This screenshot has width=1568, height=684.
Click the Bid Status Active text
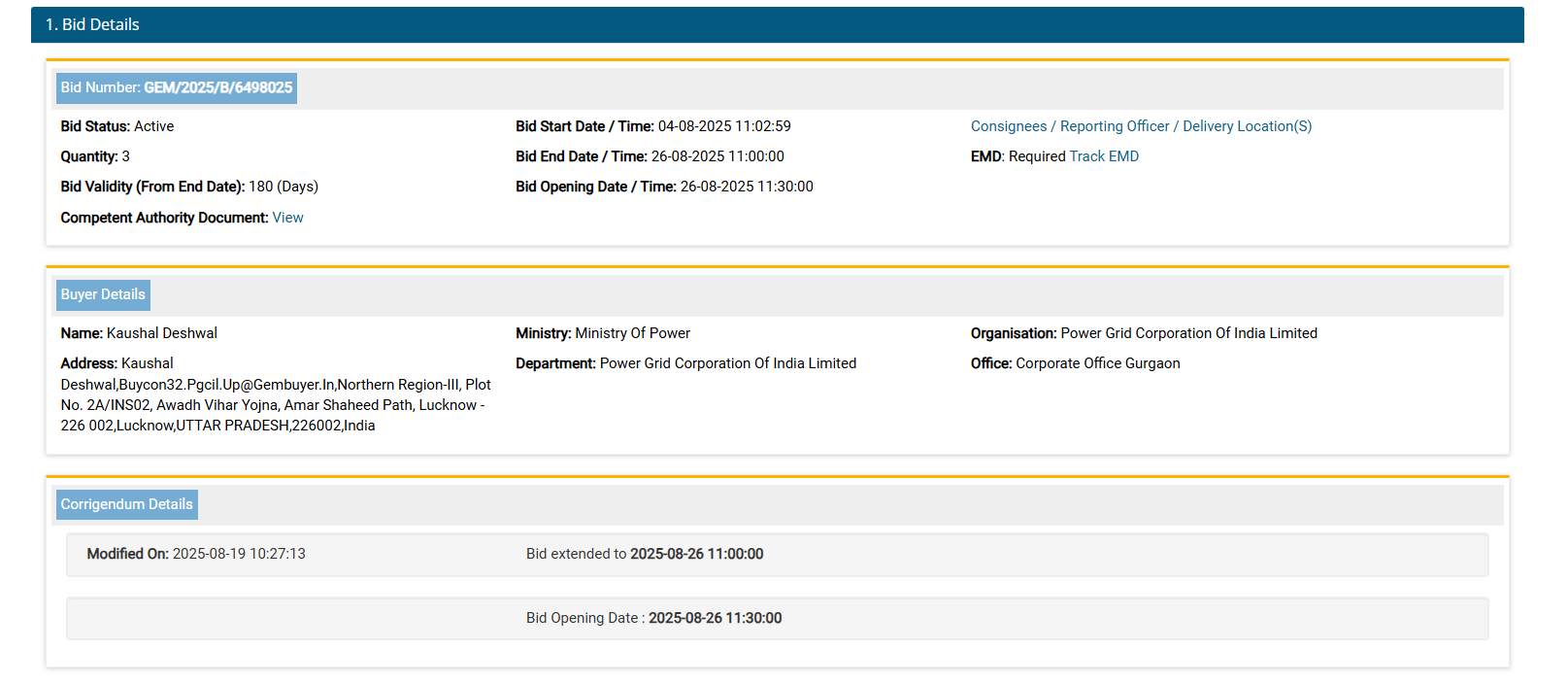point(153,126)
